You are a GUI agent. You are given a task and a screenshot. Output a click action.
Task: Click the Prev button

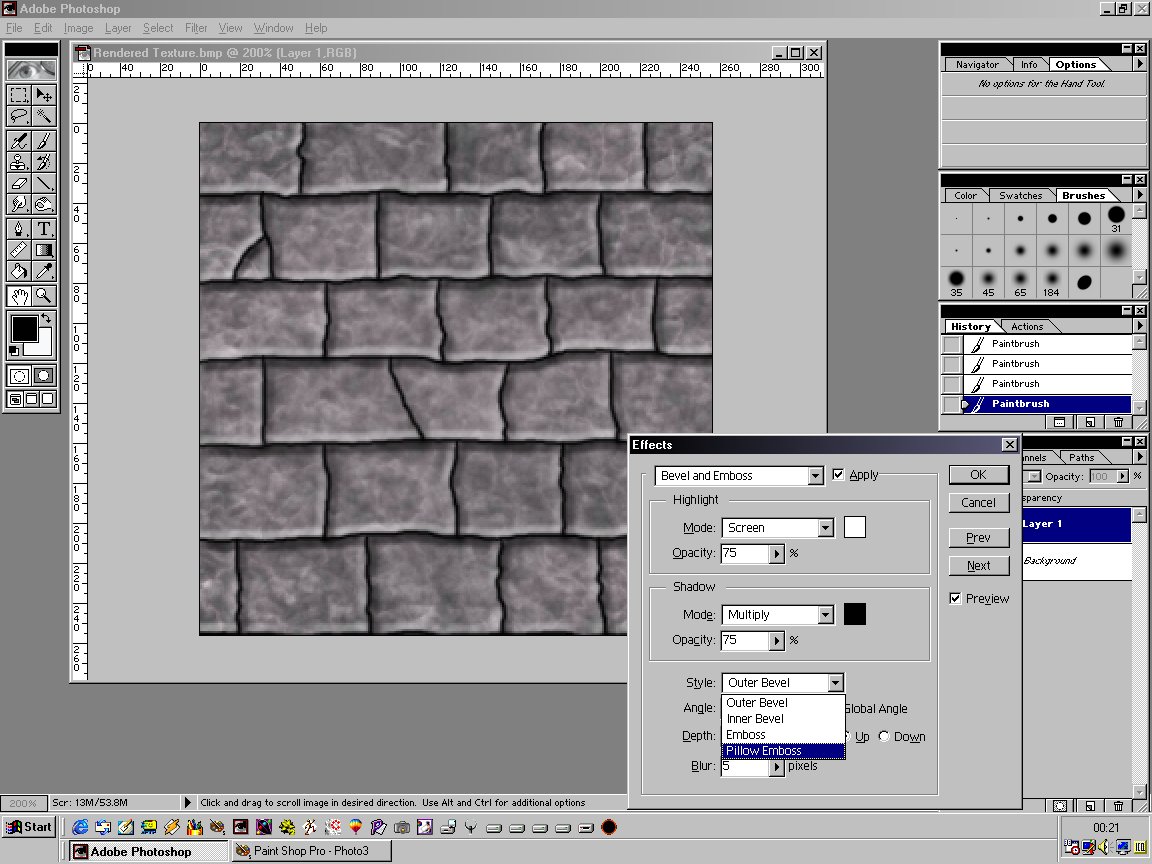click(979, 538)
